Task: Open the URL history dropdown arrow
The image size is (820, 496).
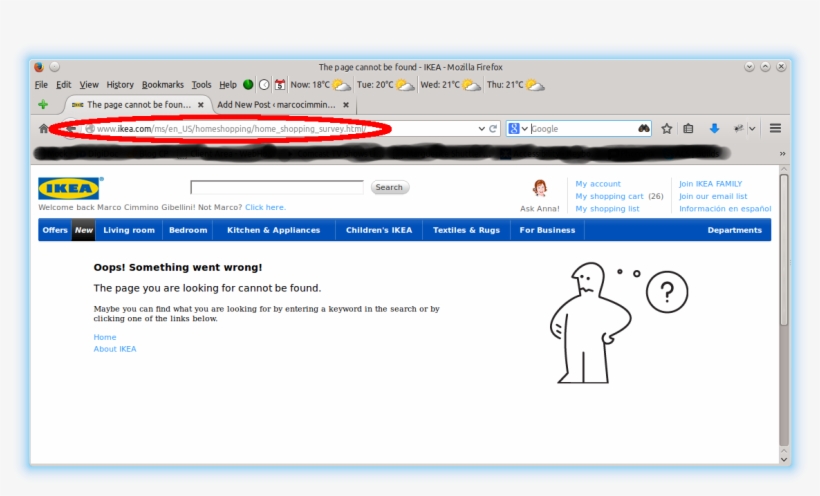Action: (x=481, y=129)
